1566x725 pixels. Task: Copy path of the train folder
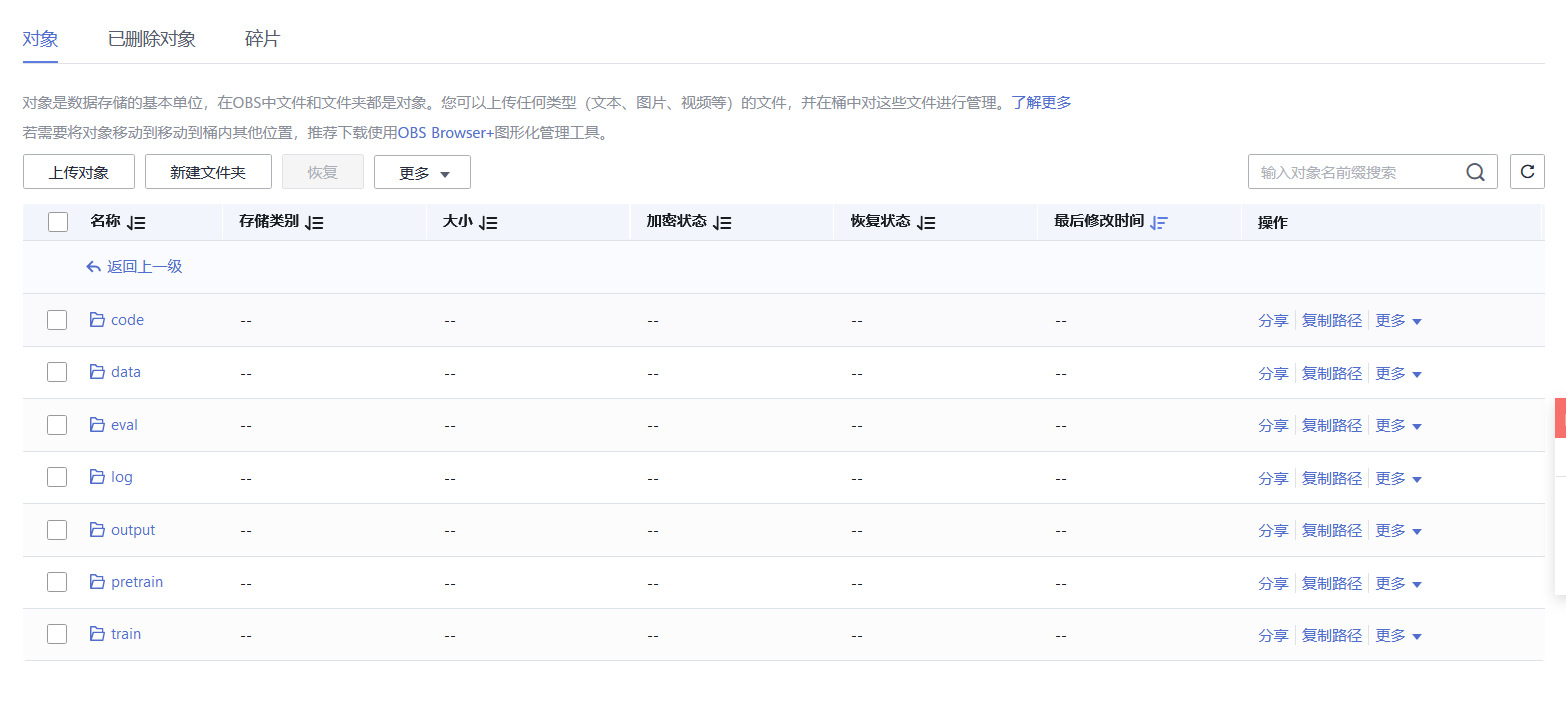[x=1332, y=635]
